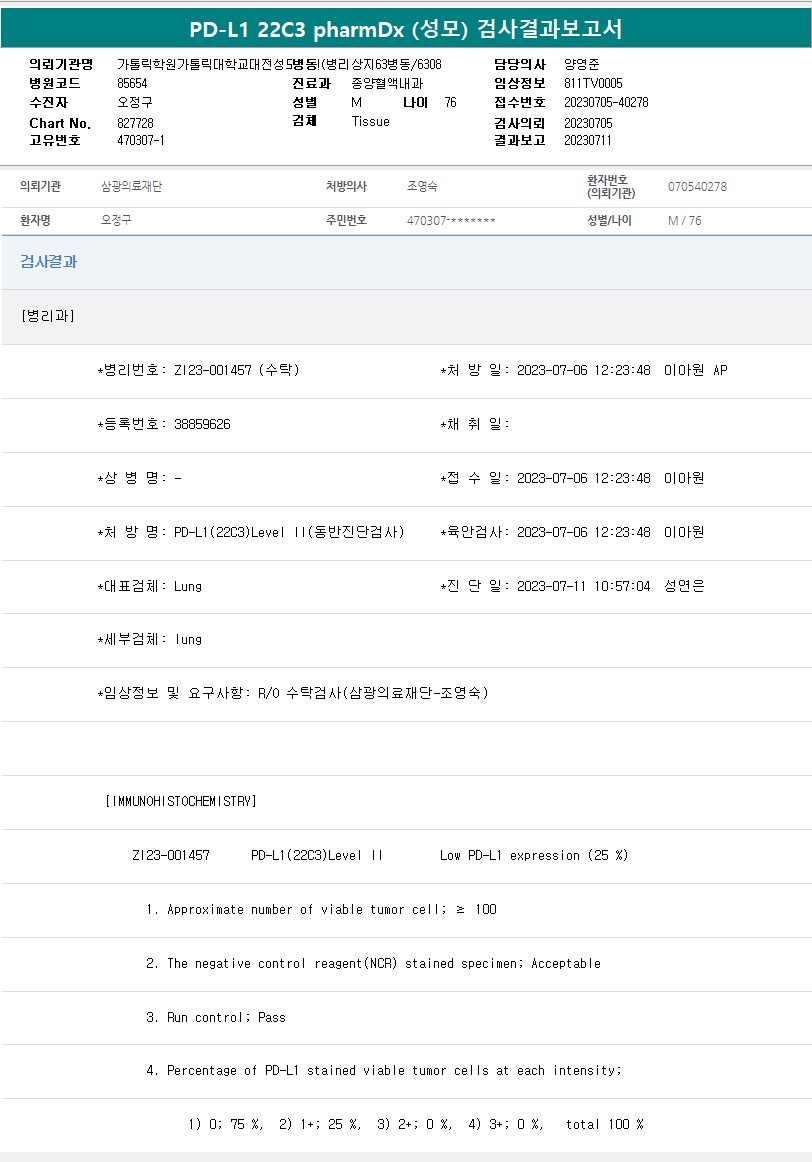This screenshot has width=812, height=1162.
Task: Click result report date 20230711
Action: pyautogui.click(x=588, y=140)
